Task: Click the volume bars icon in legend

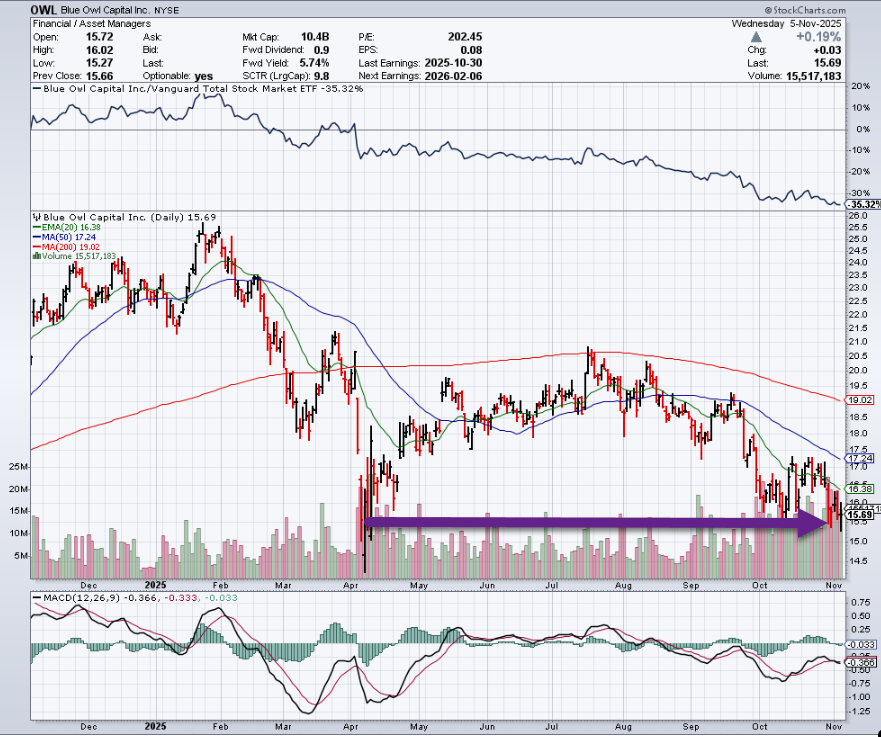Action: 36,256
